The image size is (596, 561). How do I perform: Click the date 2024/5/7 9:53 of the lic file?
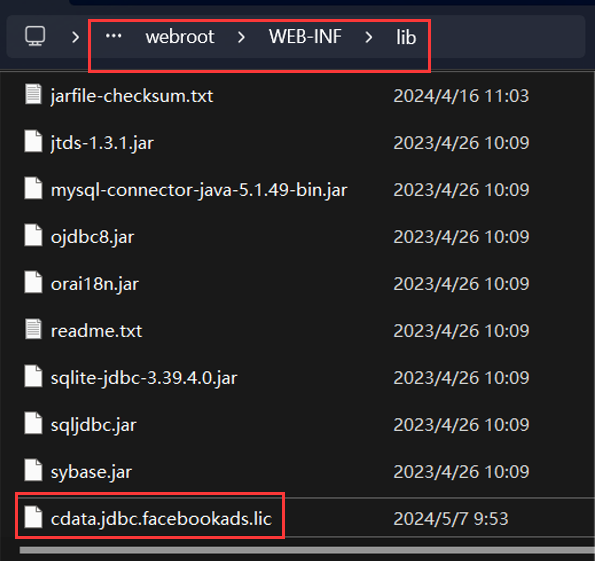click(451, 519)
